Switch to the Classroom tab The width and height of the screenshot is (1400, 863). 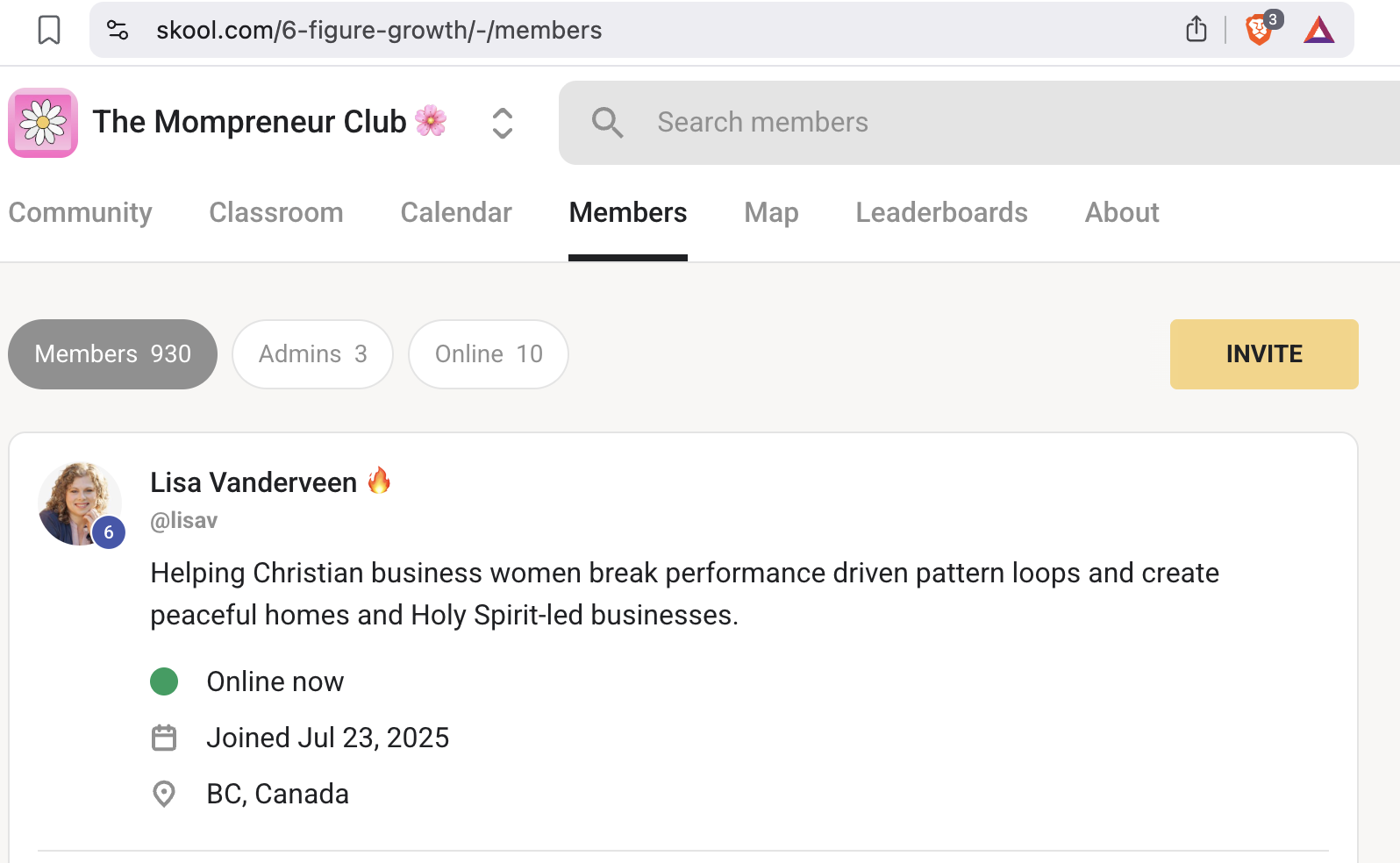pos(275,212)
